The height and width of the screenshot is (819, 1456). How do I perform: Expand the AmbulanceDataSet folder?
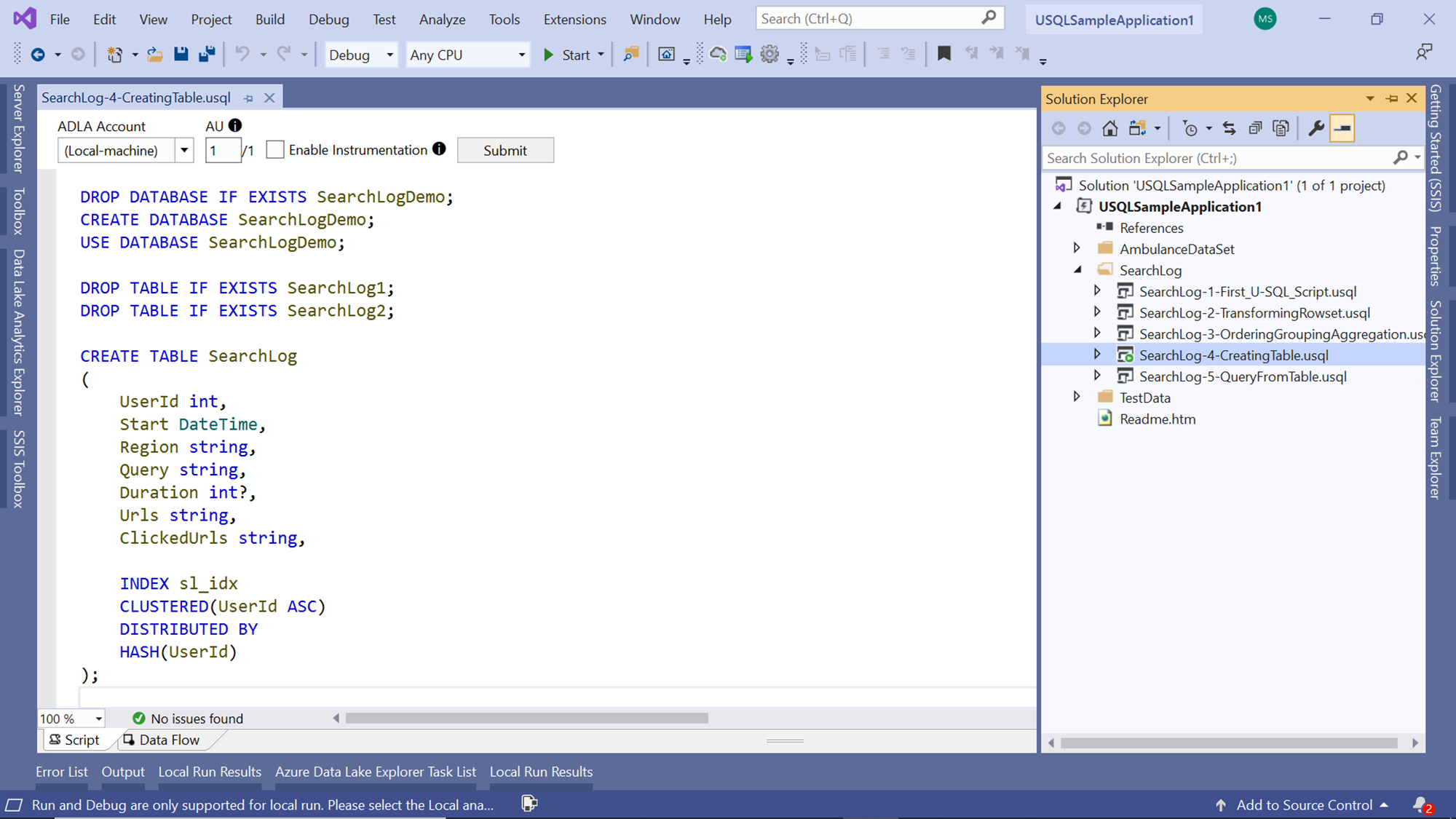[x=1077, y=249]
